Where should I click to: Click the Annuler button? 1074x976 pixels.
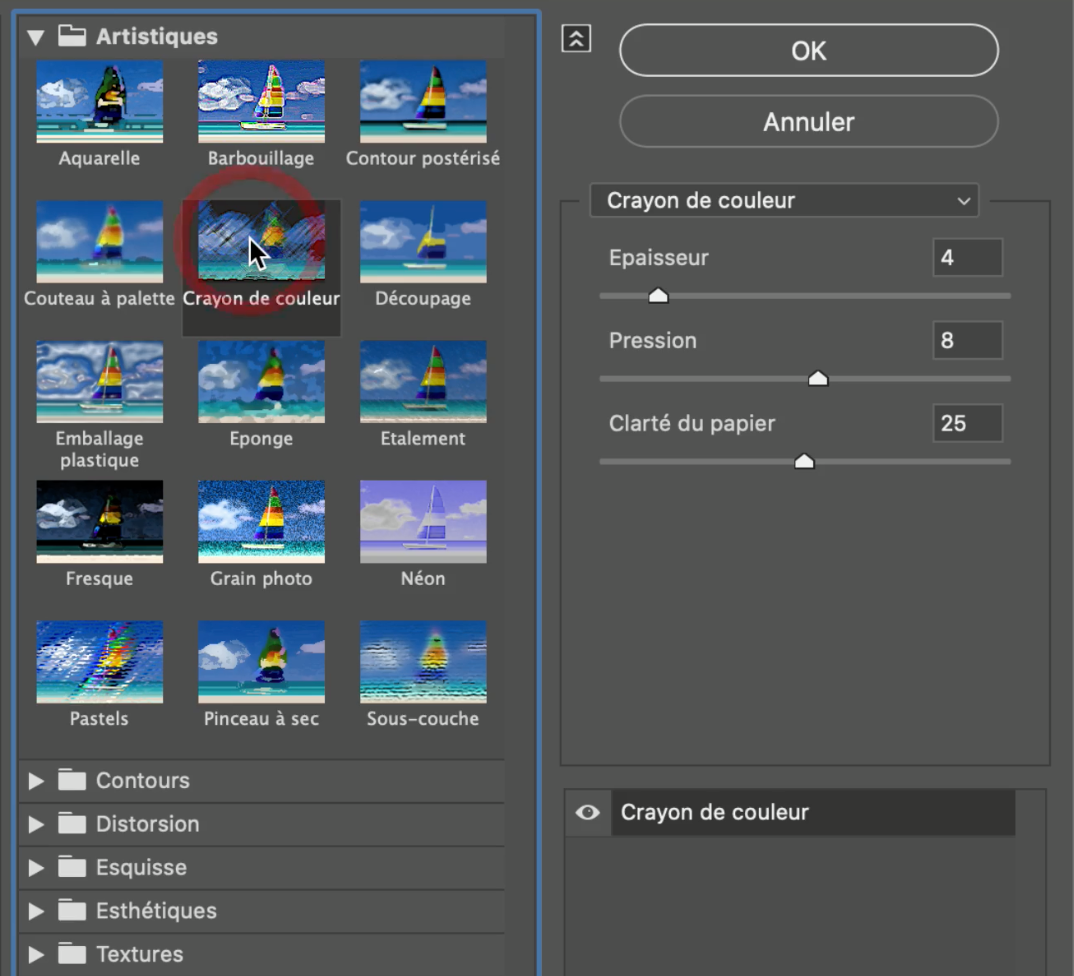809,122
